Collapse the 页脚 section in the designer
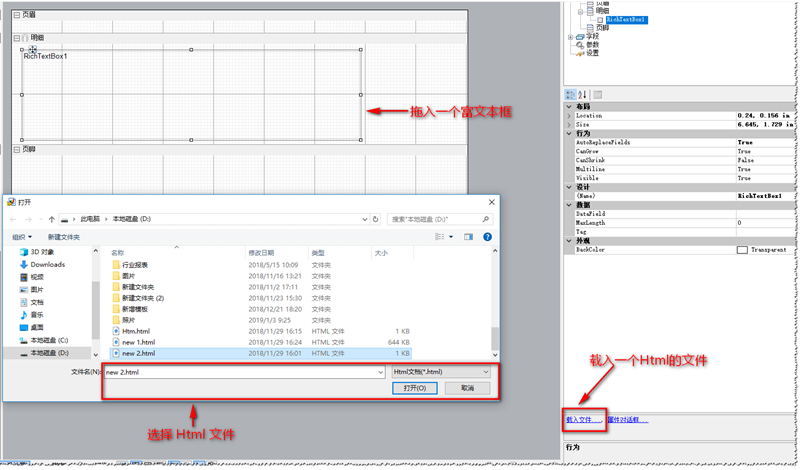Viewport: 800px width, 470px height. [16, 149]
